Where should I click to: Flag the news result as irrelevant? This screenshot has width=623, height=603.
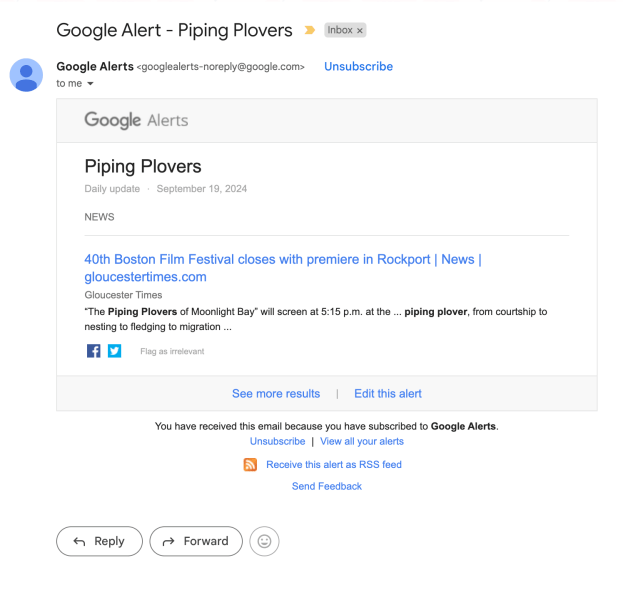pyautogui.click(x=172, y=352)
